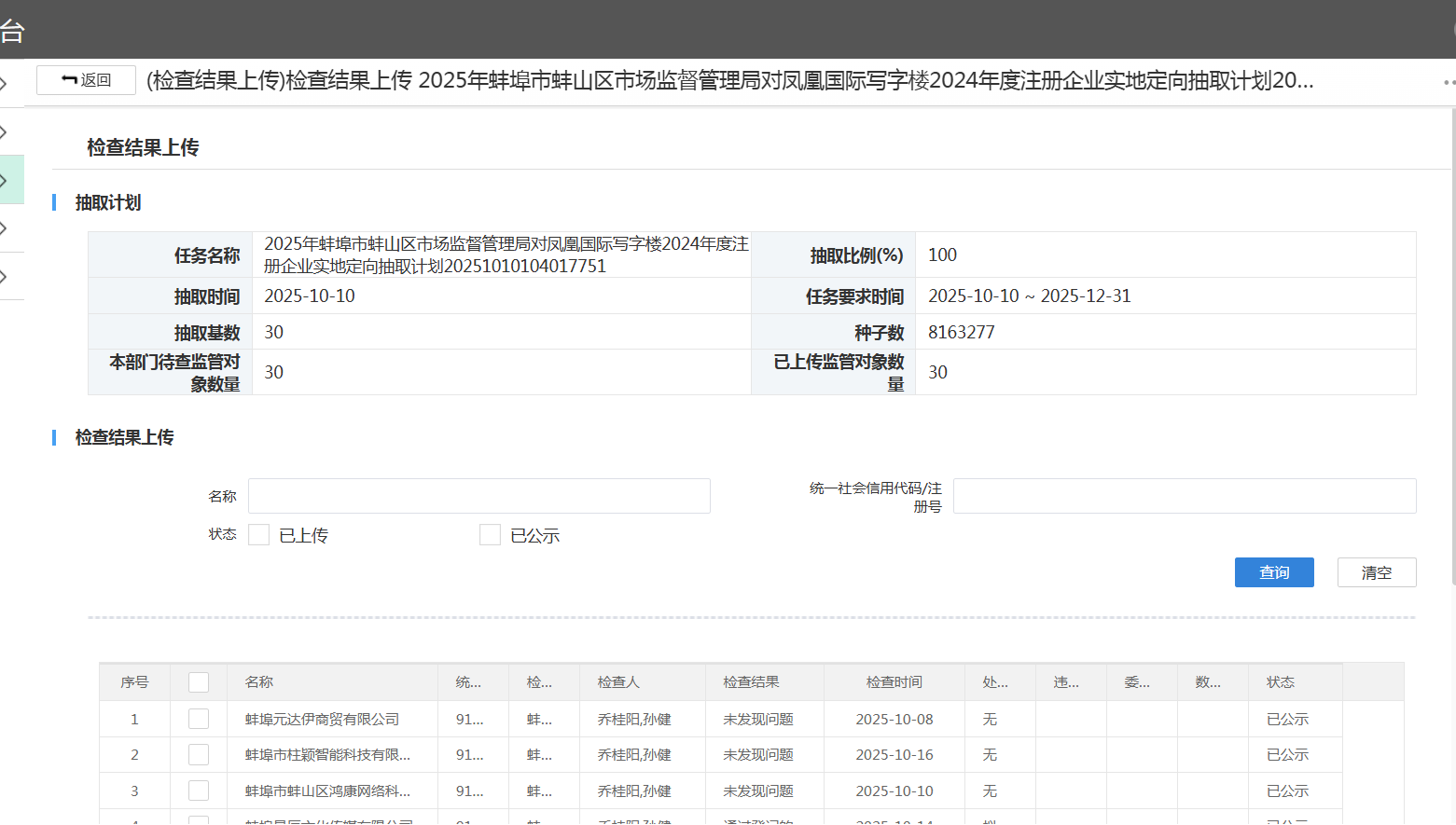Expand the topmost left sidebar chevron
The width and height of the screenshot is (1456, 825).
[x=5, y=84]
